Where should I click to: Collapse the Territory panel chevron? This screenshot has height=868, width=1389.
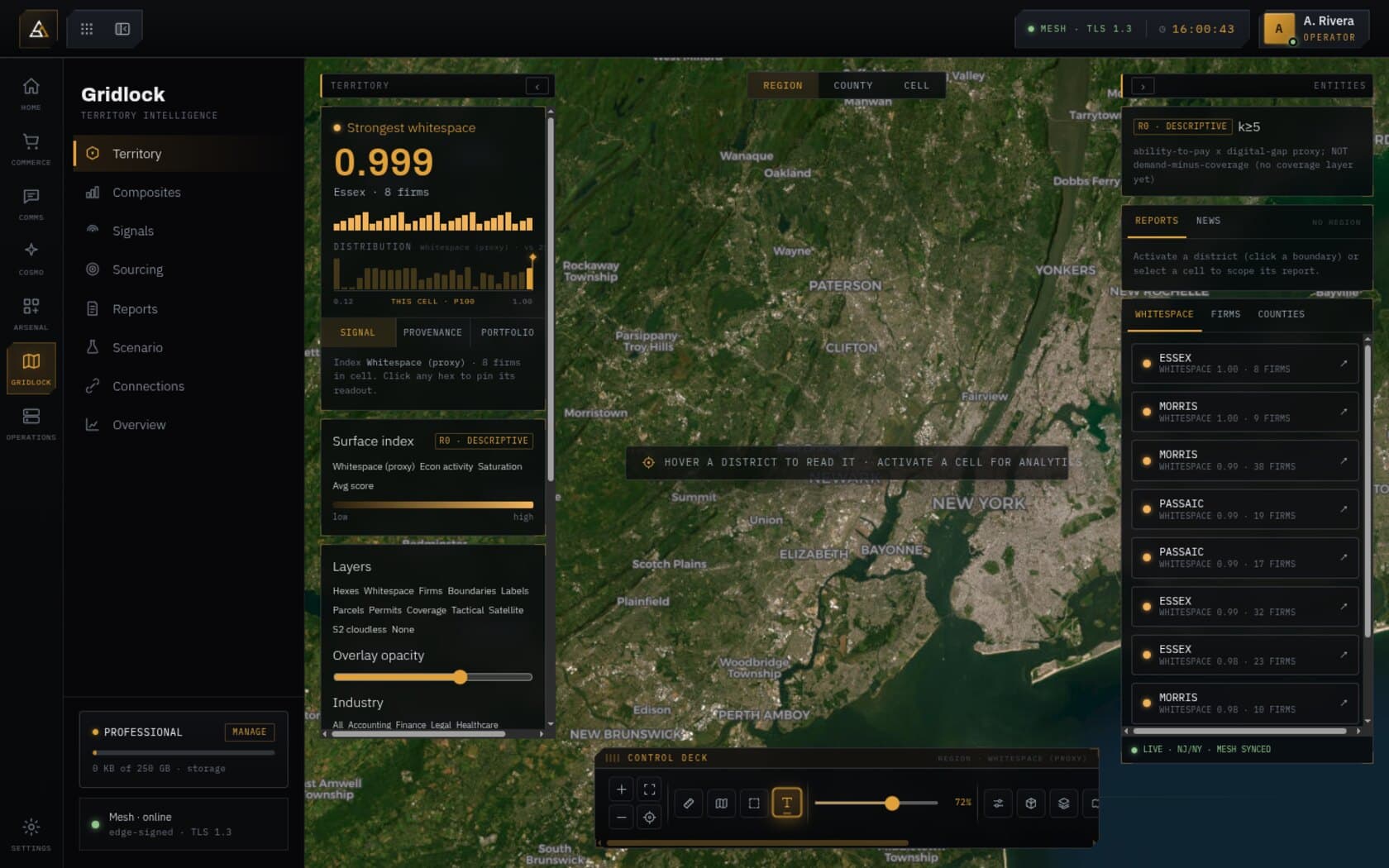(537, 86)
